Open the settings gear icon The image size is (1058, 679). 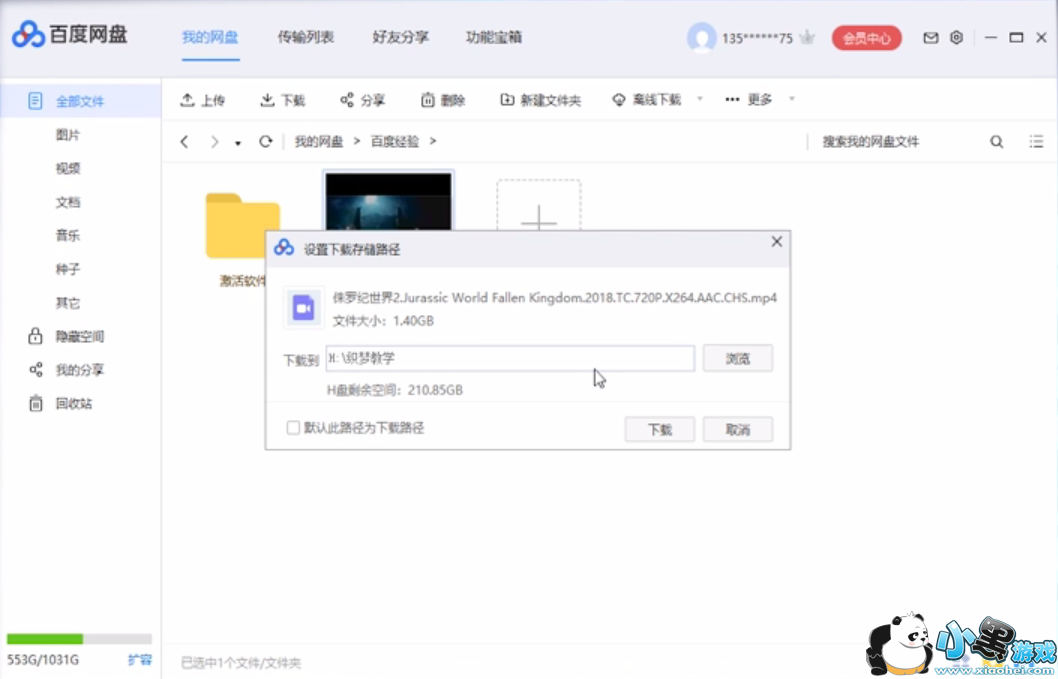pyautogui.click(x=956, y=38)
